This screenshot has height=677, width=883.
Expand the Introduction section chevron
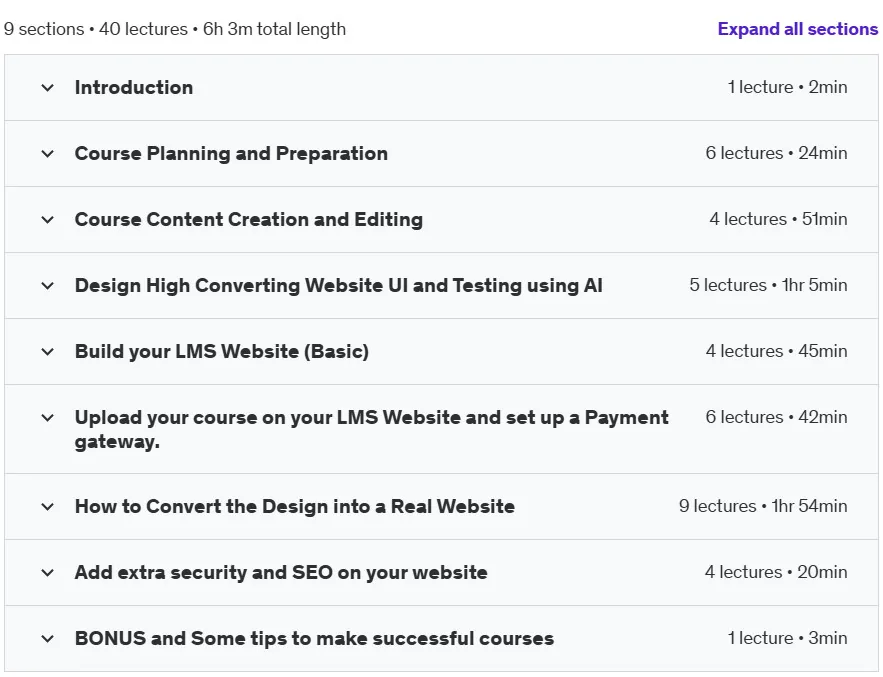point(48,88)
